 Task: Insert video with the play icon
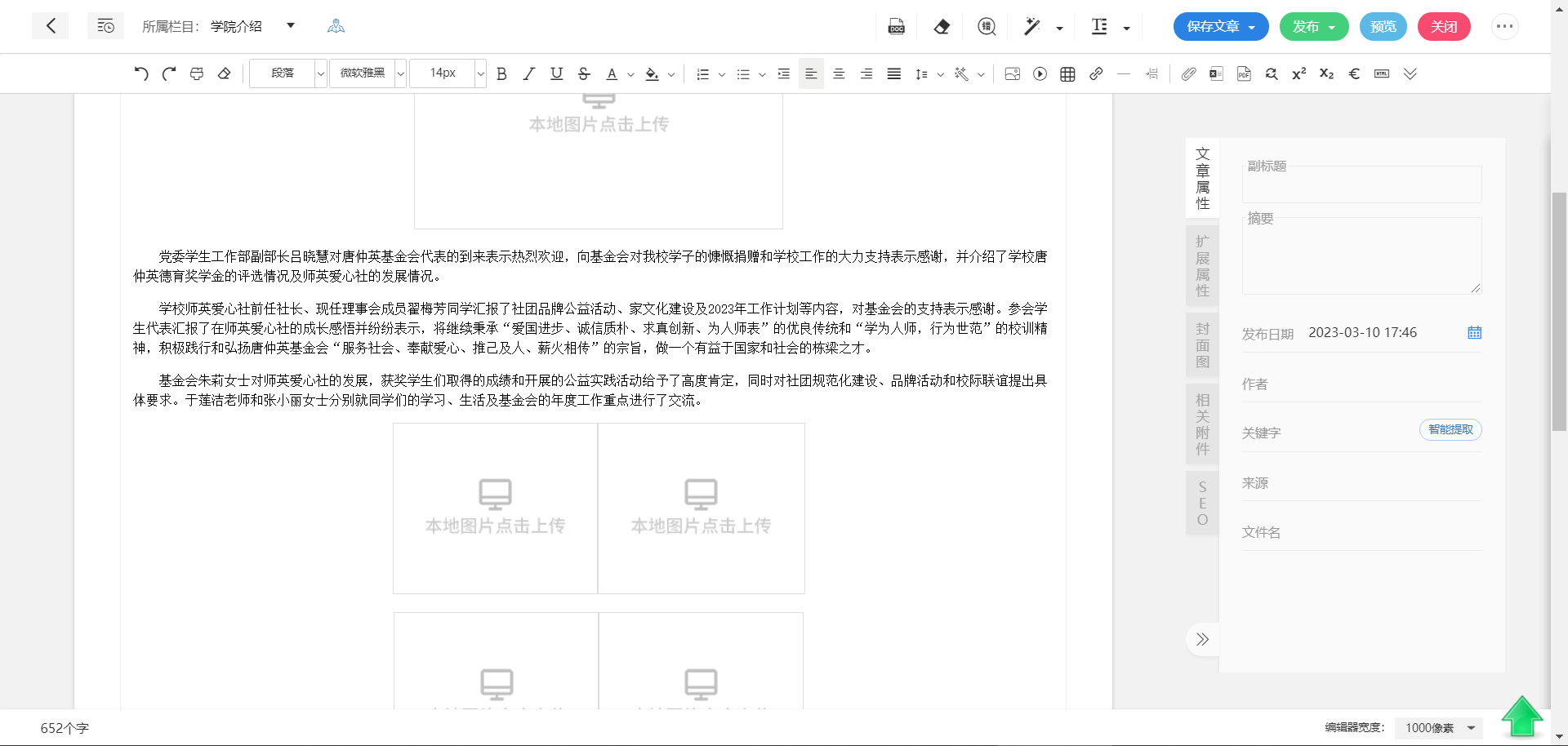(x=1040, y=74)
